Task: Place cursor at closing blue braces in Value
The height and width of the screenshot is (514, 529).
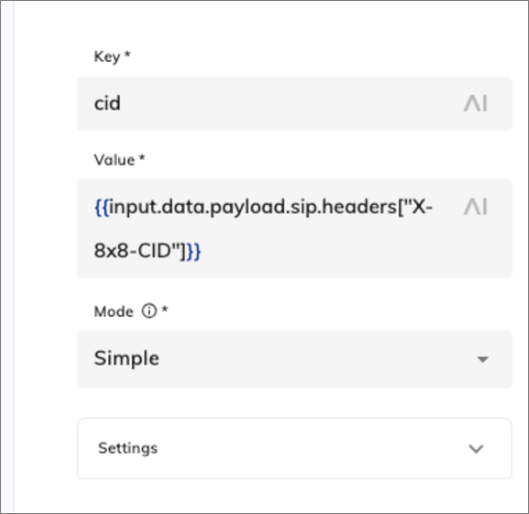Action: (x=193, y=251)
